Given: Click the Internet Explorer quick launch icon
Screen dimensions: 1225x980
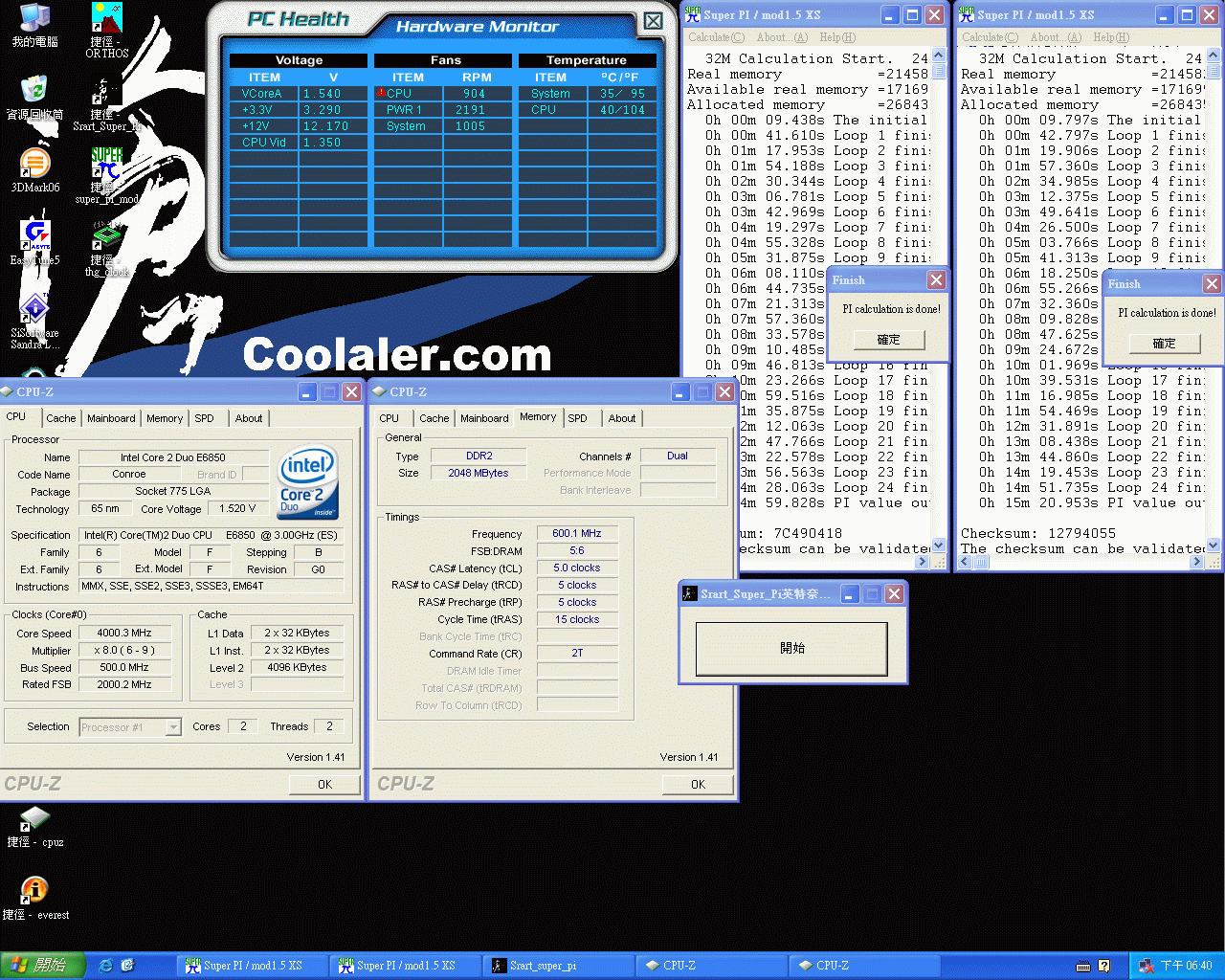Looking at the screenshot, I should [105, 966].
